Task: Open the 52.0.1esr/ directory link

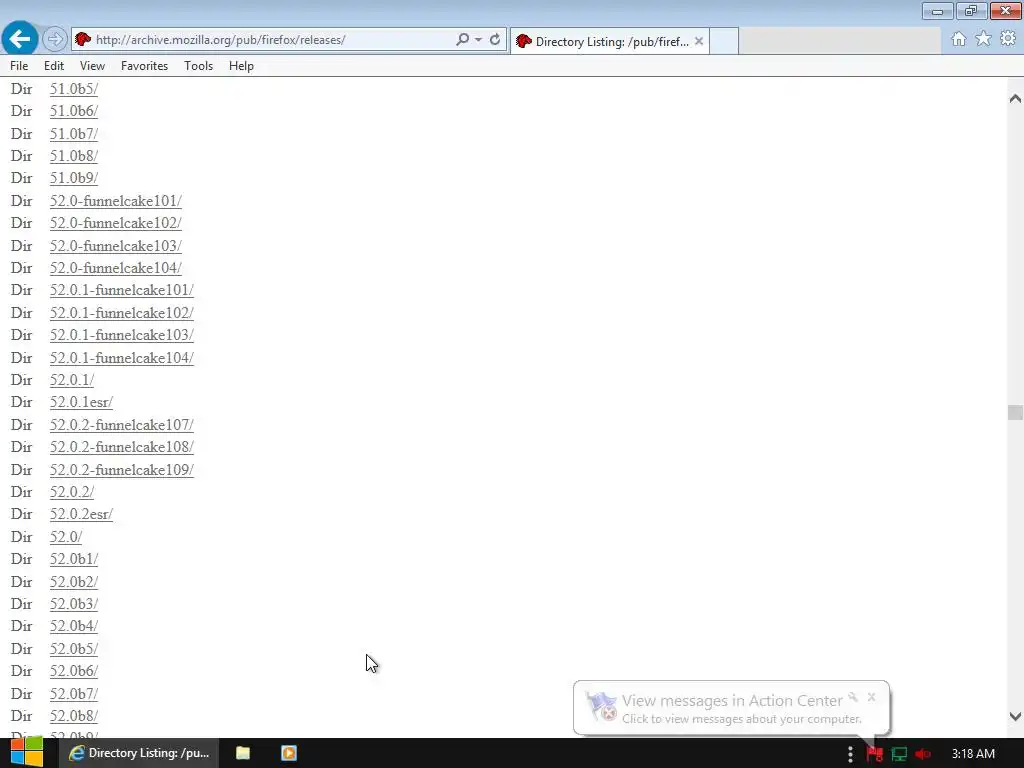Action: click(x=81, y=402)
